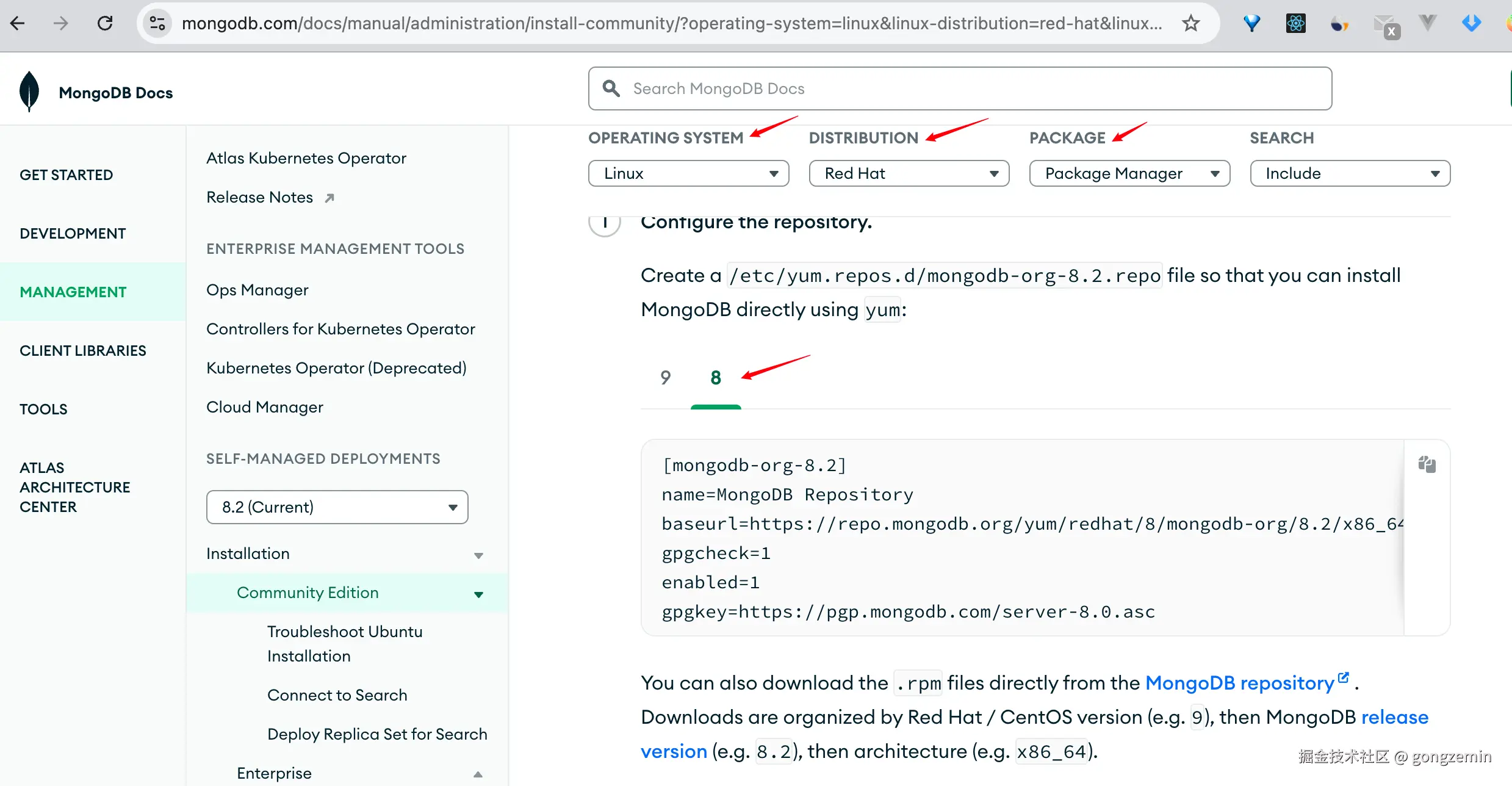Click the Search MongoDB Docs field
The width and height of the screenshot is (1512, 786).
point(960,88)
